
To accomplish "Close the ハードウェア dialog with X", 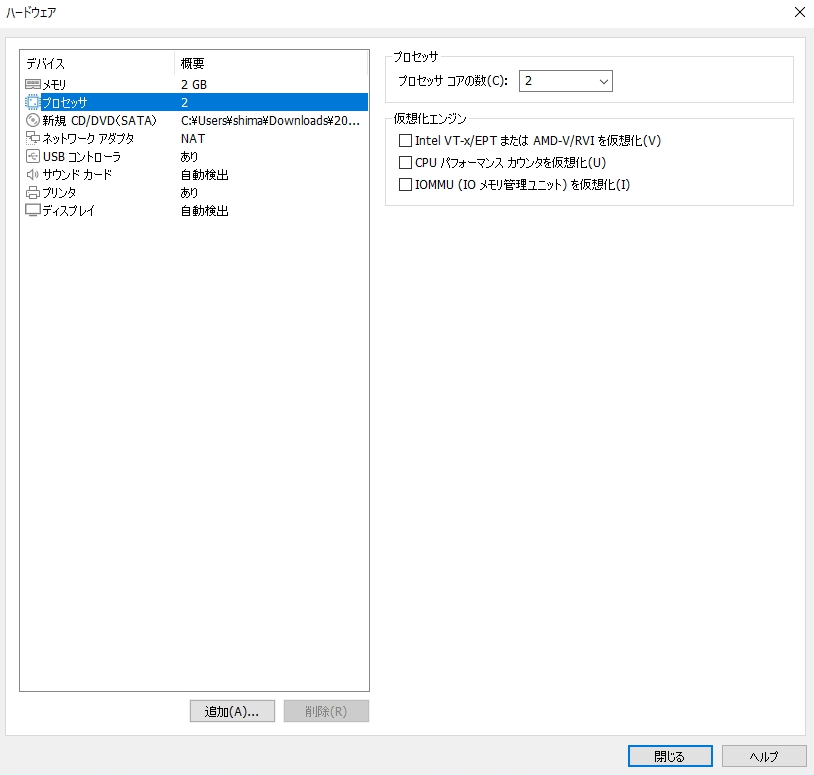I will (800, 12).
